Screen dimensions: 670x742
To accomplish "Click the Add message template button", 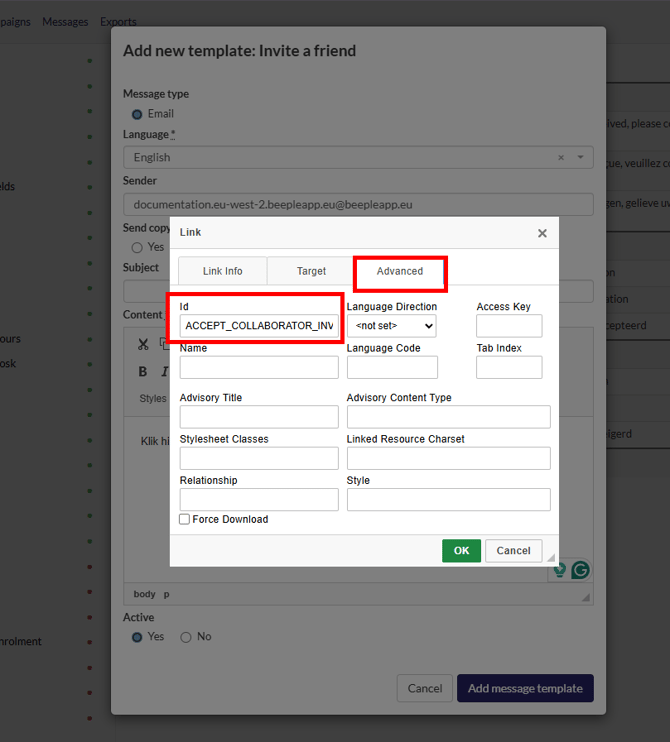I will pos(525,688).
